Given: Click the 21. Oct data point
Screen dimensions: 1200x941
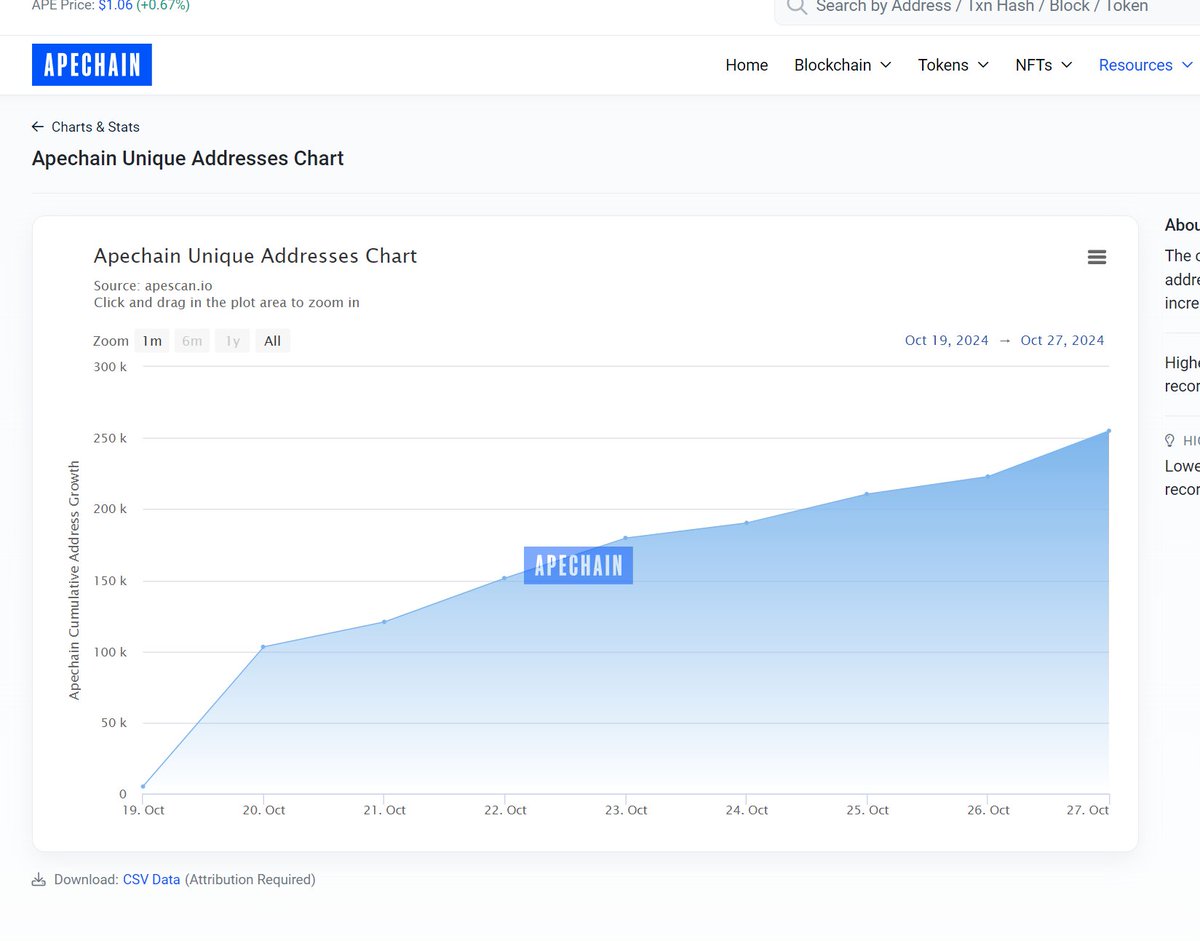Looking at the screenshot, I should tap(384, 622).
